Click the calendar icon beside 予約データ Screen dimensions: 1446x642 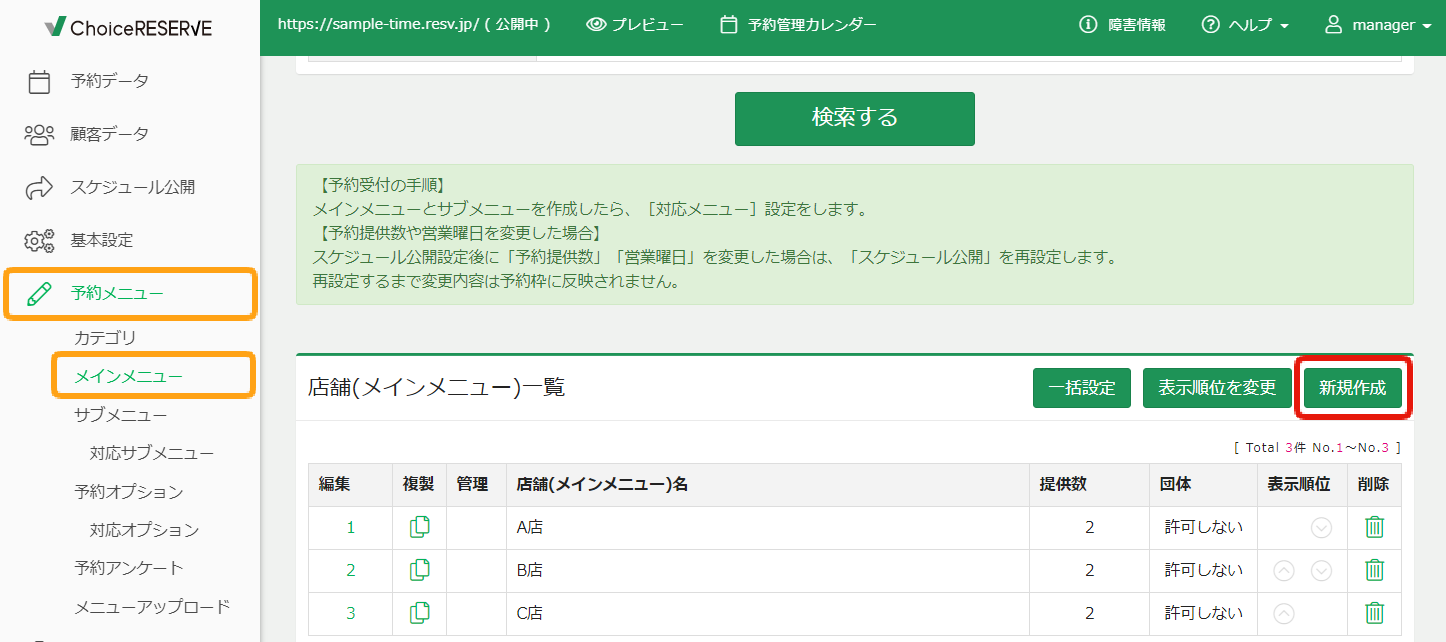pyautogui.click(x=39, y=81)
